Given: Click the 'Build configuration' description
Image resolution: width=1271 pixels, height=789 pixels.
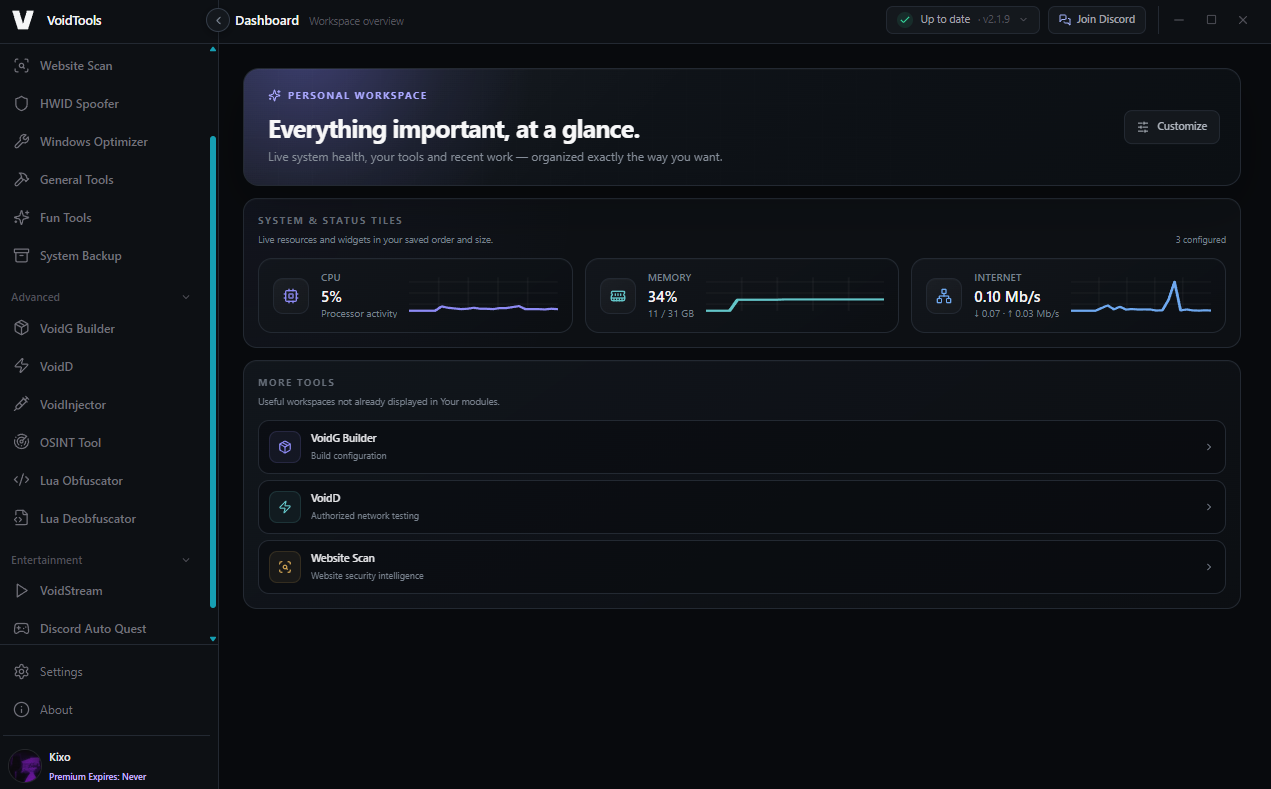Looking at the screenshot, I should click(349, 456).
